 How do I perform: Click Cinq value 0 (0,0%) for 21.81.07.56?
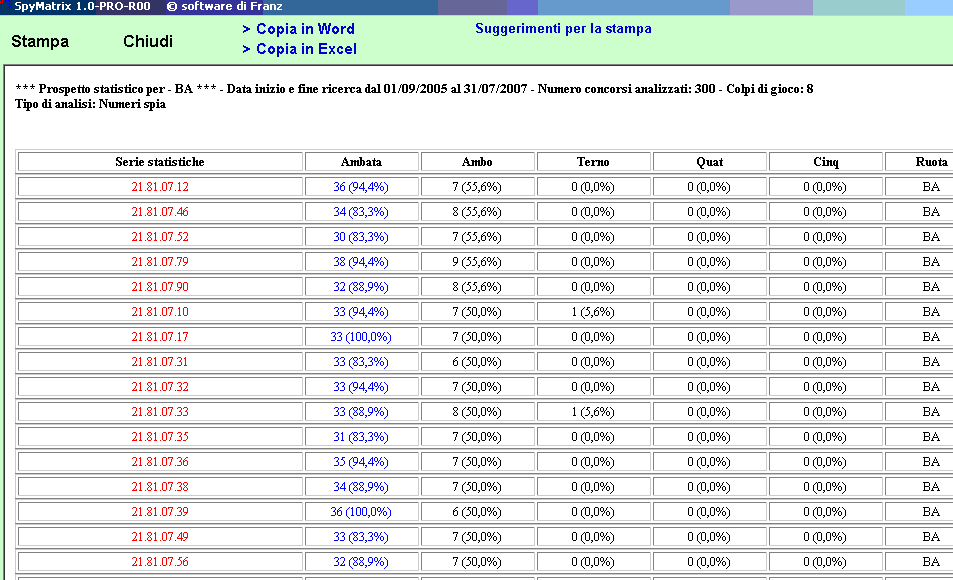click(825, 561)
